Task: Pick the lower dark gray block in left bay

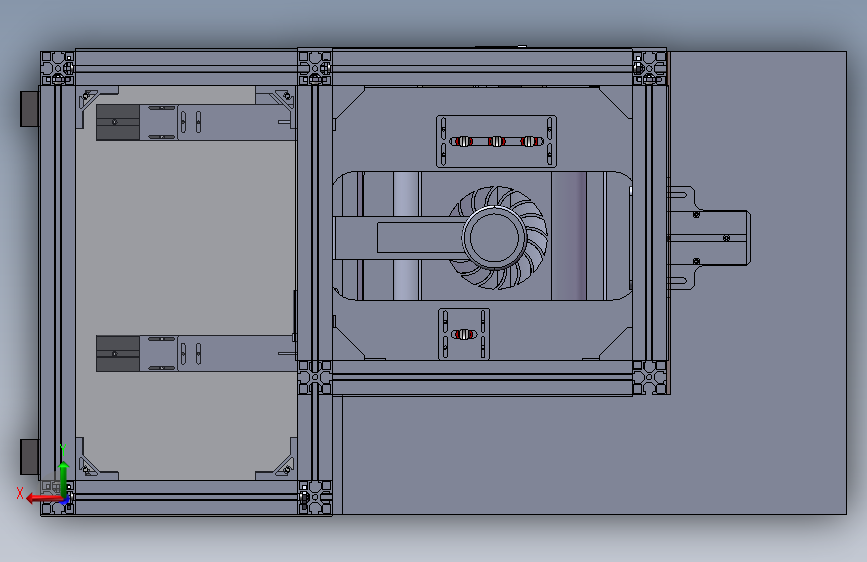Action: (118, 353)
